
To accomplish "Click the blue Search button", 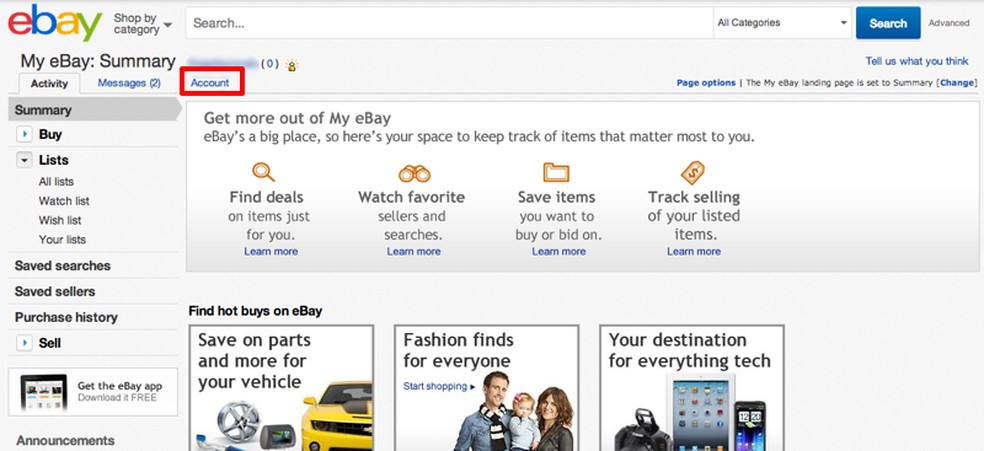I will (888, 23).
